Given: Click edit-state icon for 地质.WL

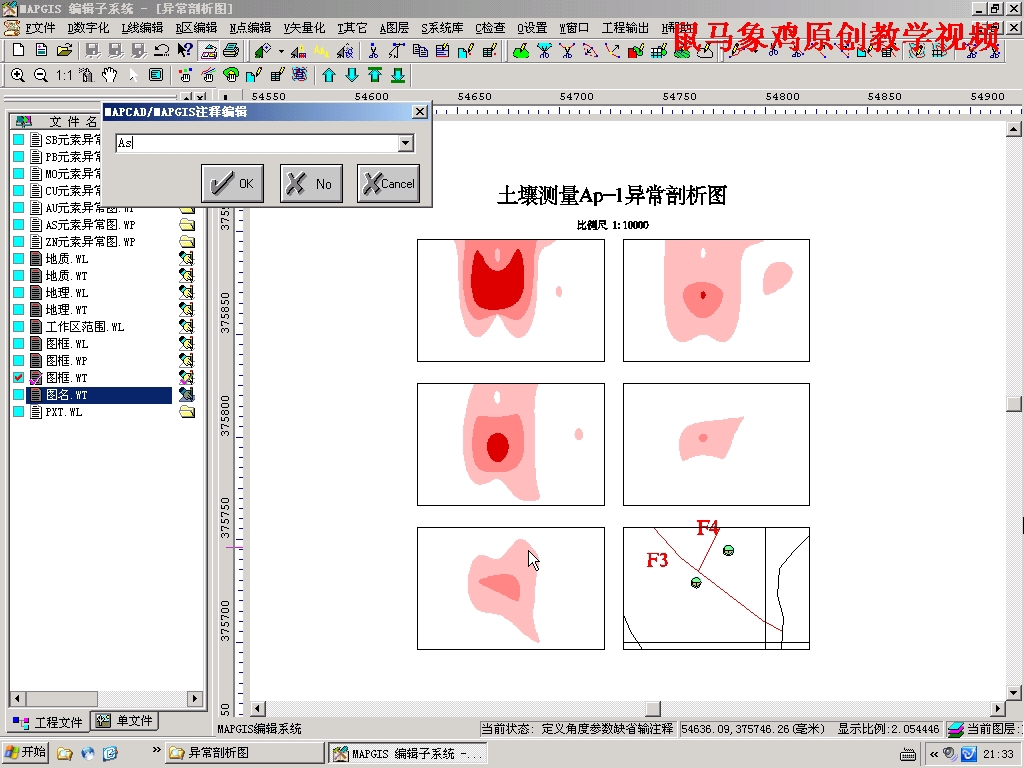Looking at the screenshot, I should (187, 259).
